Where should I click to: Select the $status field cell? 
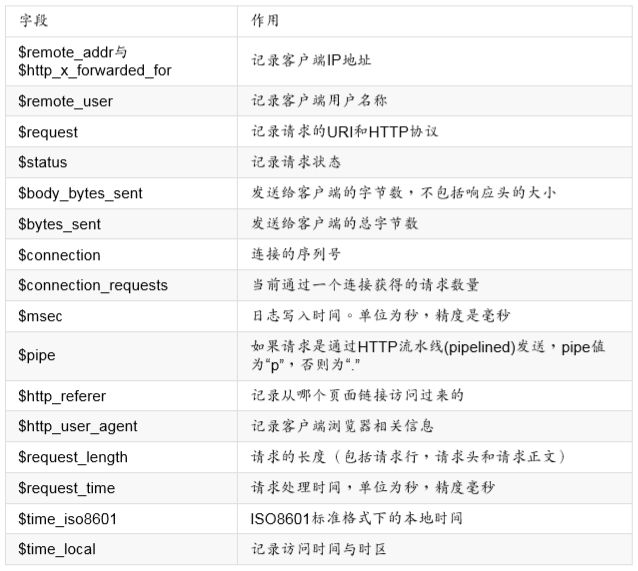pyautogui.click(x=43, y=162)
